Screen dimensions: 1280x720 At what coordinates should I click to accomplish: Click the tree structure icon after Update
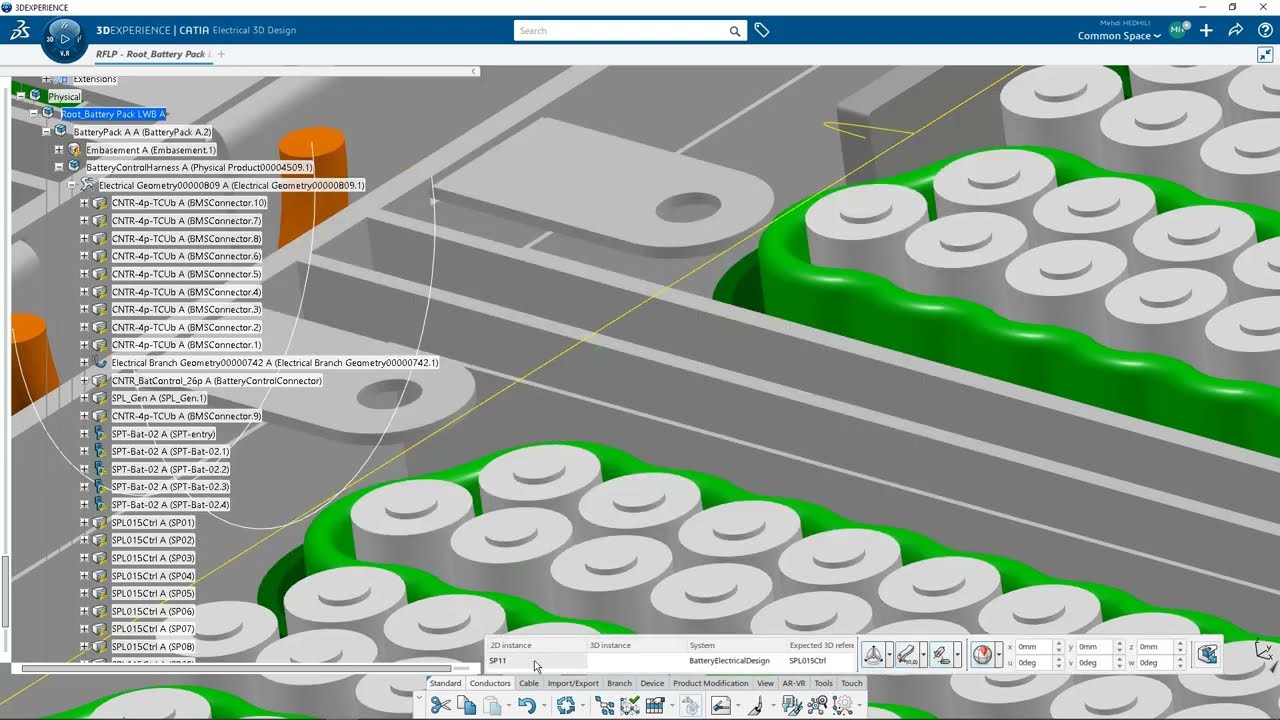click(604, 705)
